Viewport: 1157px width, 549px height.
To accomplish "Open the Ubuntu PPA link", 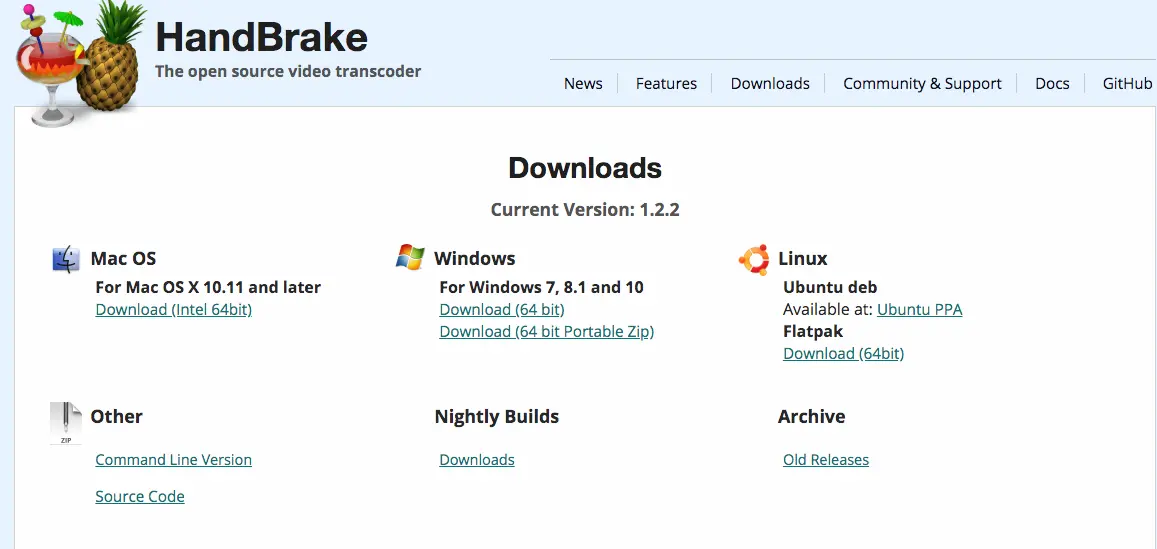I will 919,310.
